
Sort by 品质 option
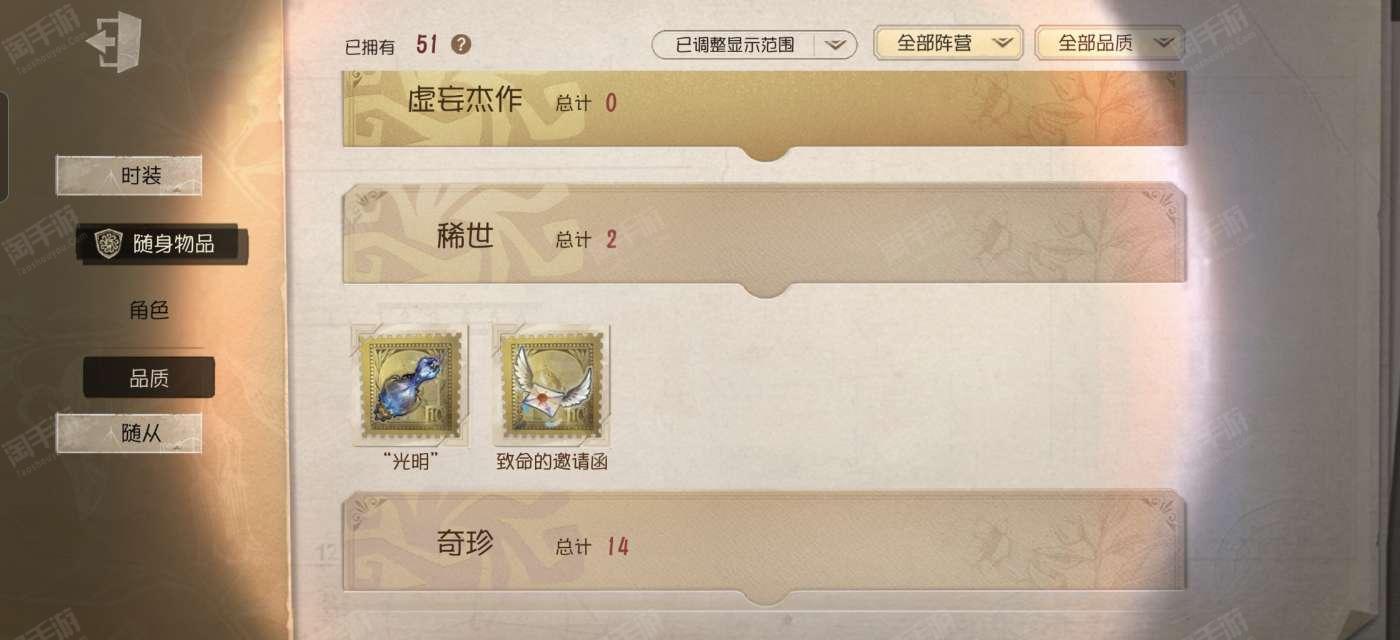(x=148, y=378)
